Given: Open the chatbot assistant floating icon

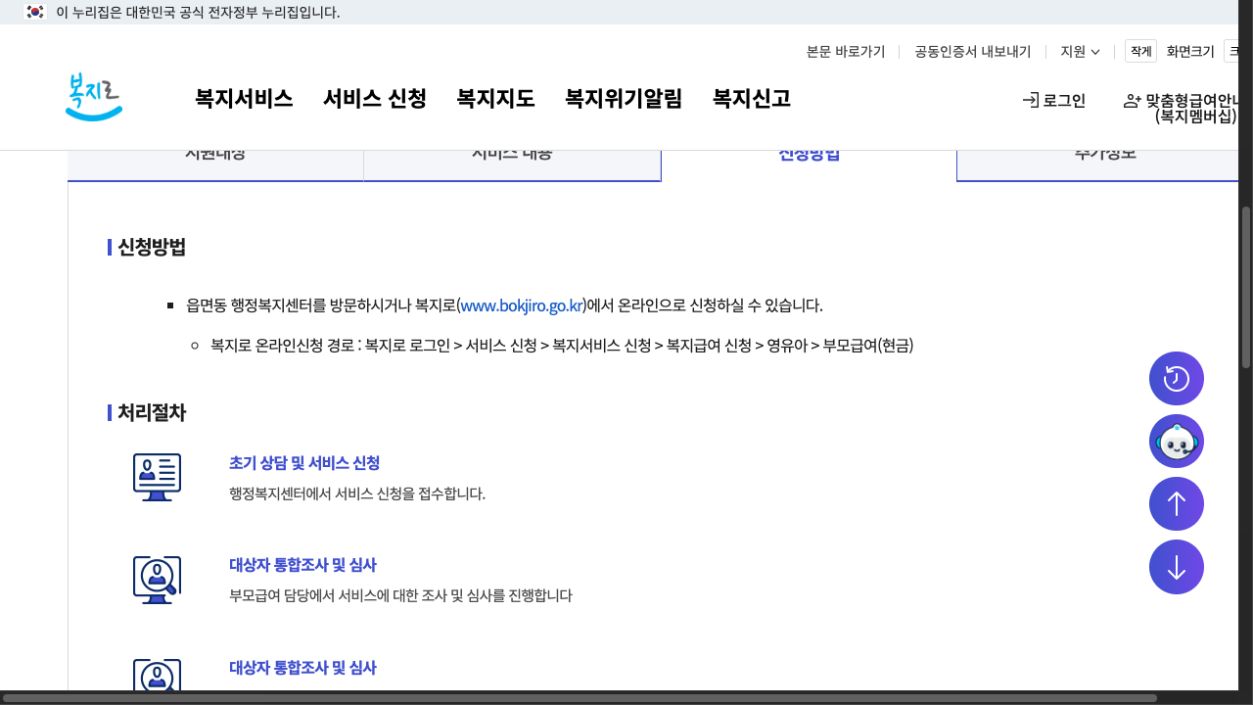Looking at the screenshot, I should tap(1176, 441).
